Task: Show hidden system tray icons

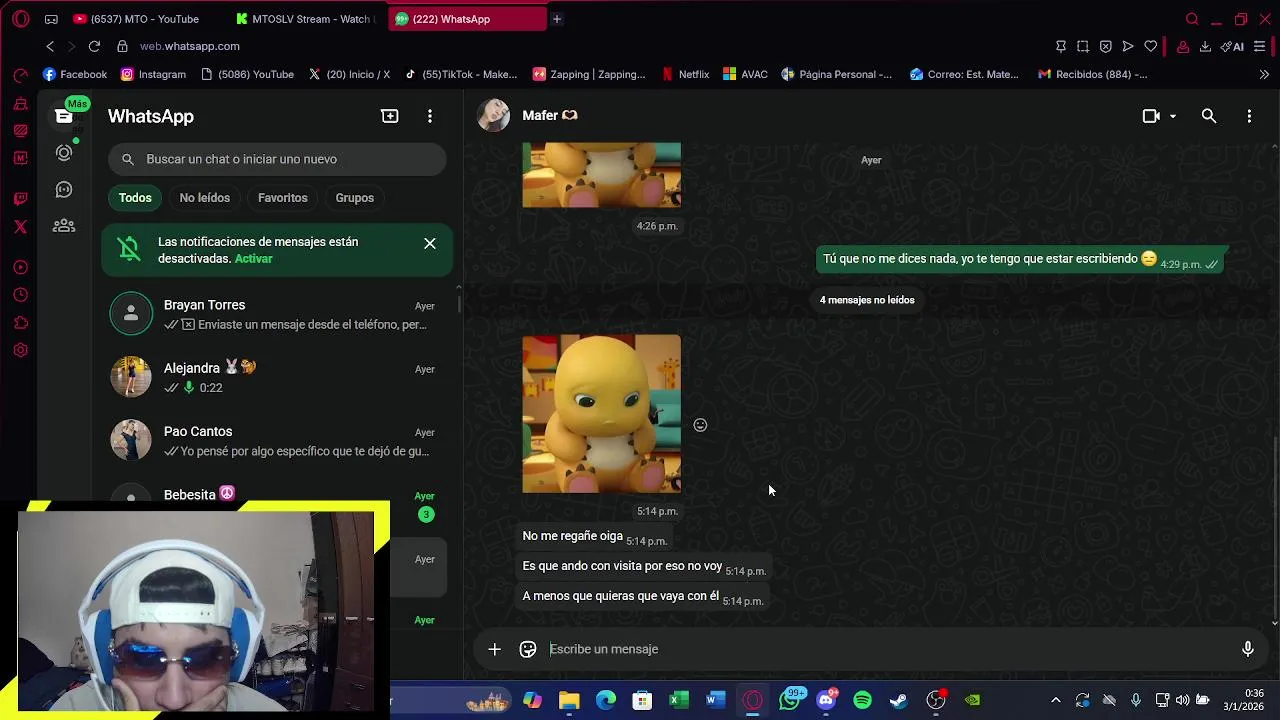Action: (1055, 700)
